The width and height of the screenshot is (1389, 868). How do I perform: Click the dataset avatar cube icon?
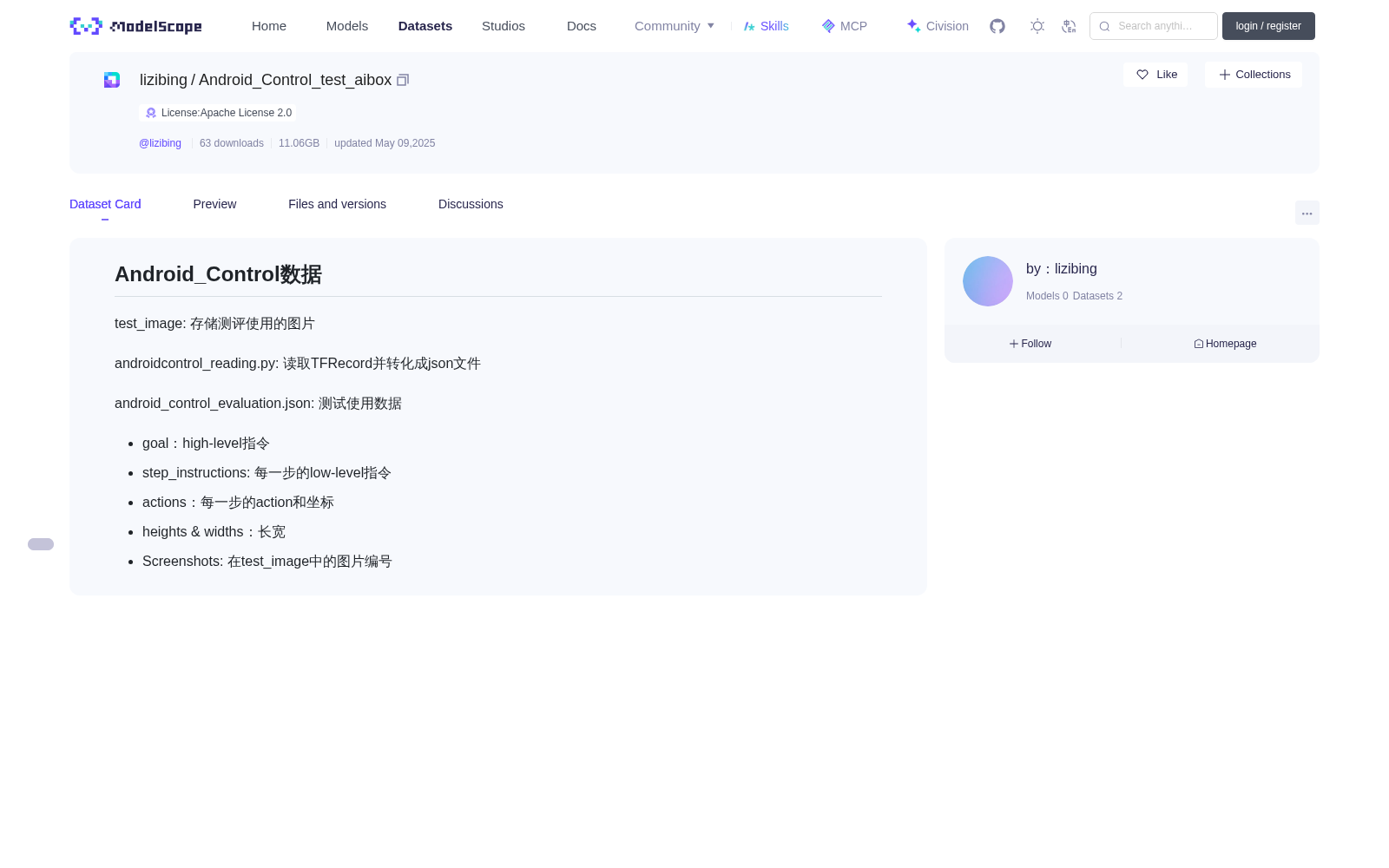(112, 80)
